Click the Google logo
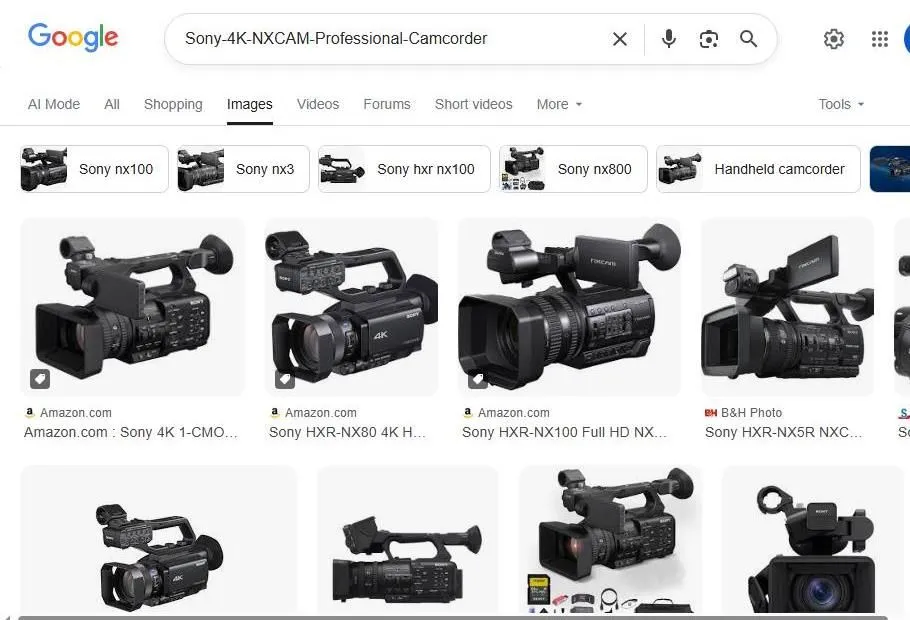910x620 pixels. coord(73,38)
